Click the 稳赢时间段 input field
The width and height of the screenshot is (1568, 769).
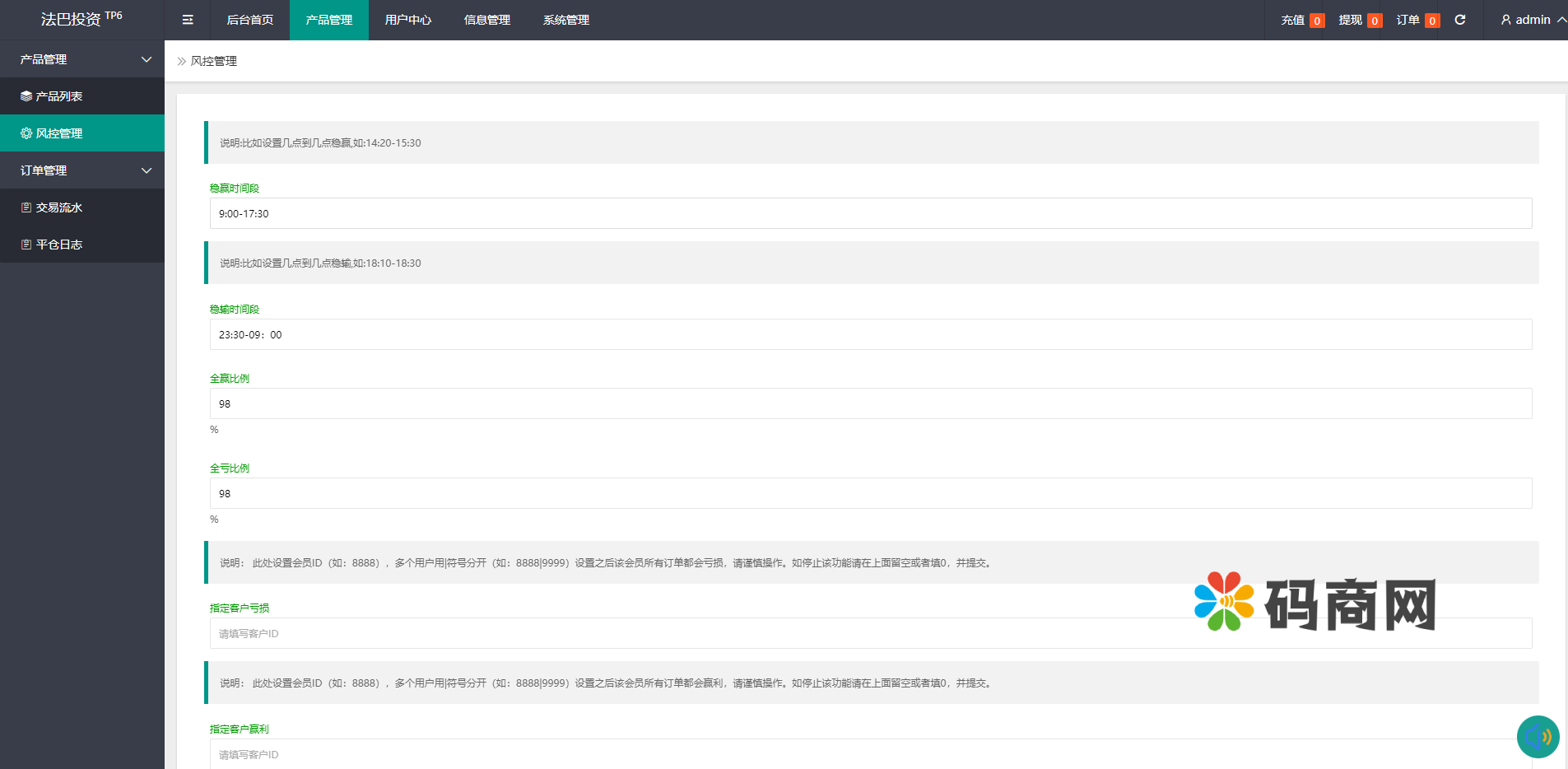(x=870, y=213)
